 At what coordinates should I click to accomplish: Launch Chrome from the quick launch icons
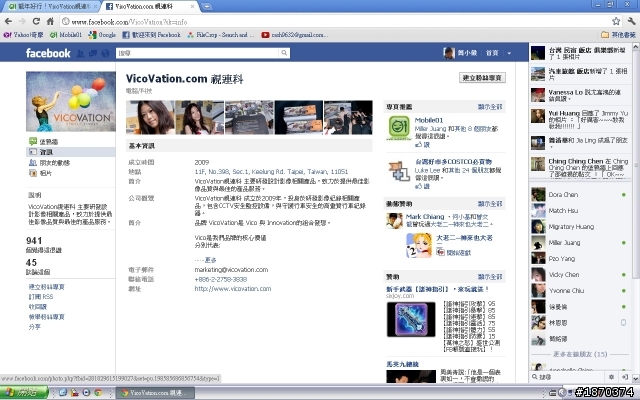pos(98,393)
